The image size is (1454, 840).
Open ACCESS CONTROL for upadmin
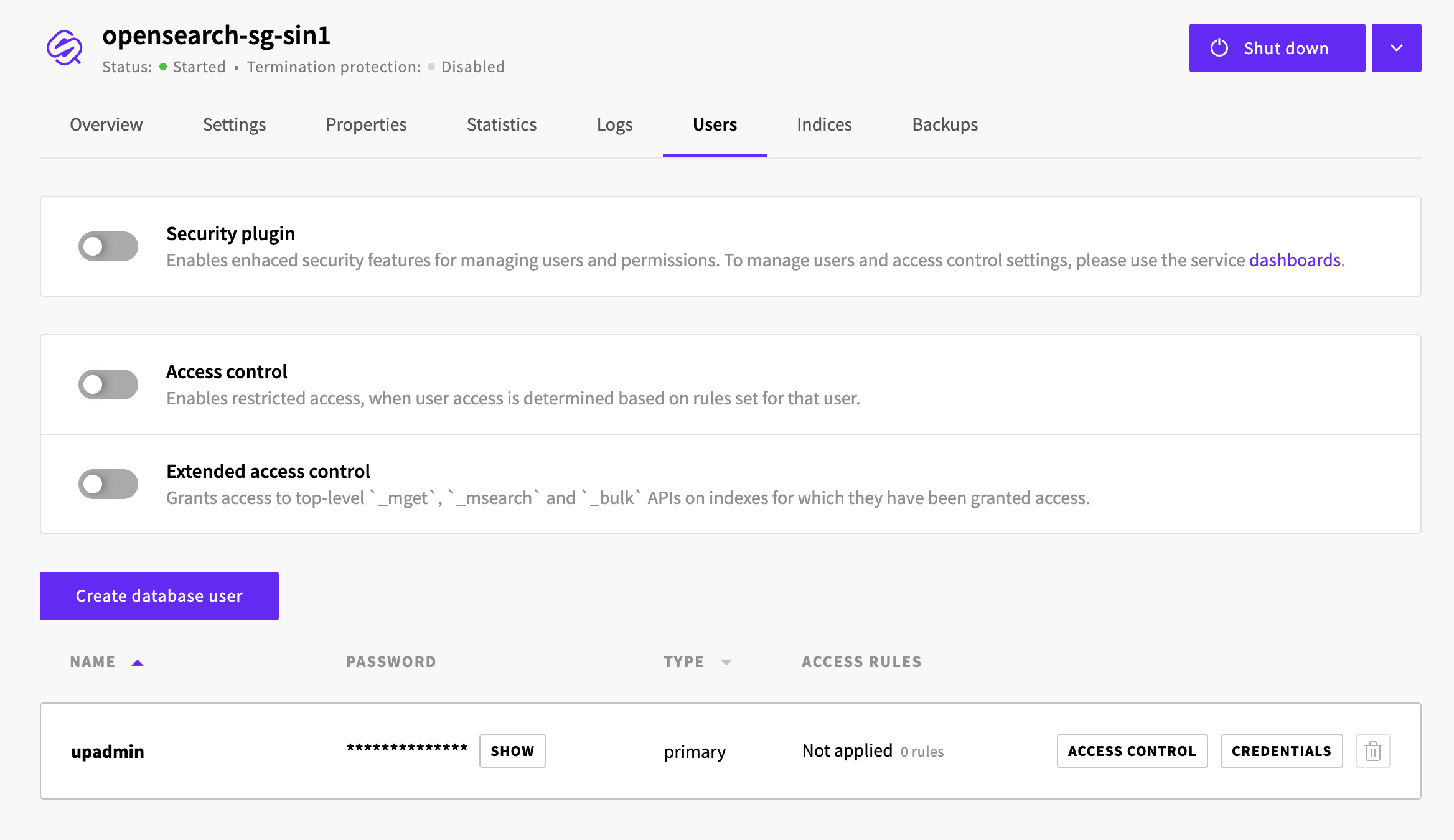(1132, 751)
